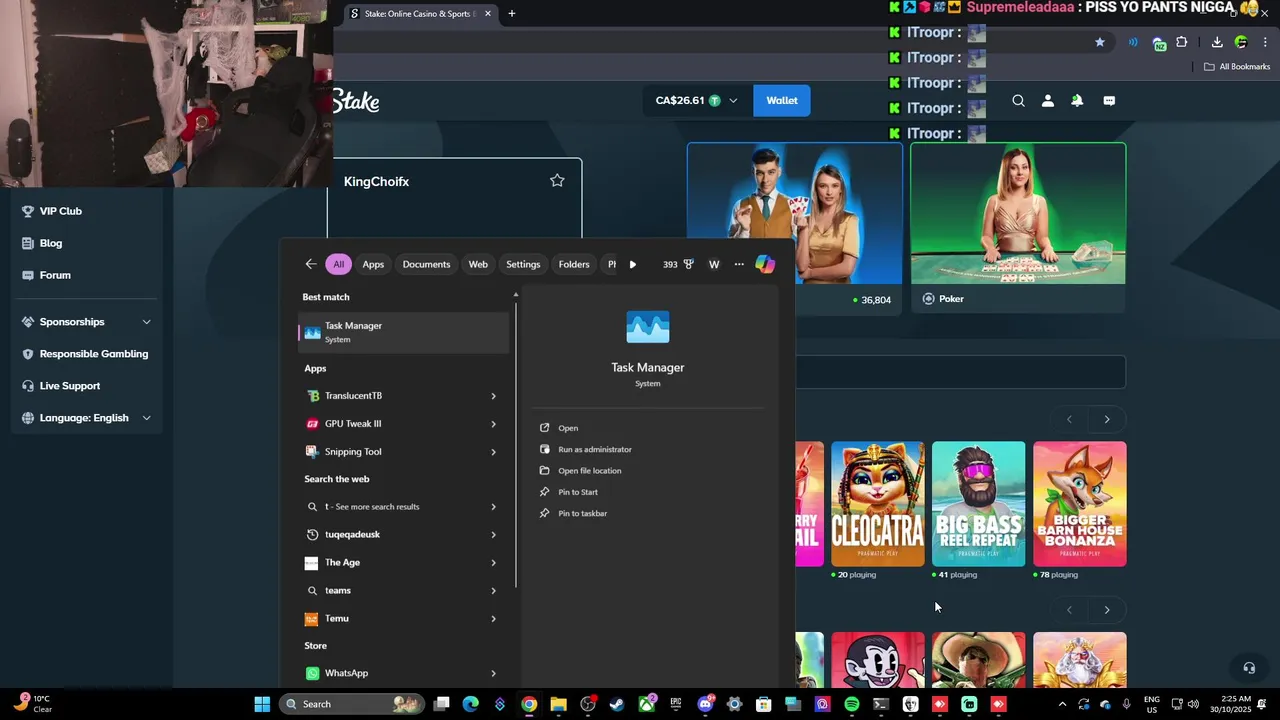The image size is (1280, 720).
Task: Go back with search panel arrow
Action: pyautogui.click(x=311, y=264)
